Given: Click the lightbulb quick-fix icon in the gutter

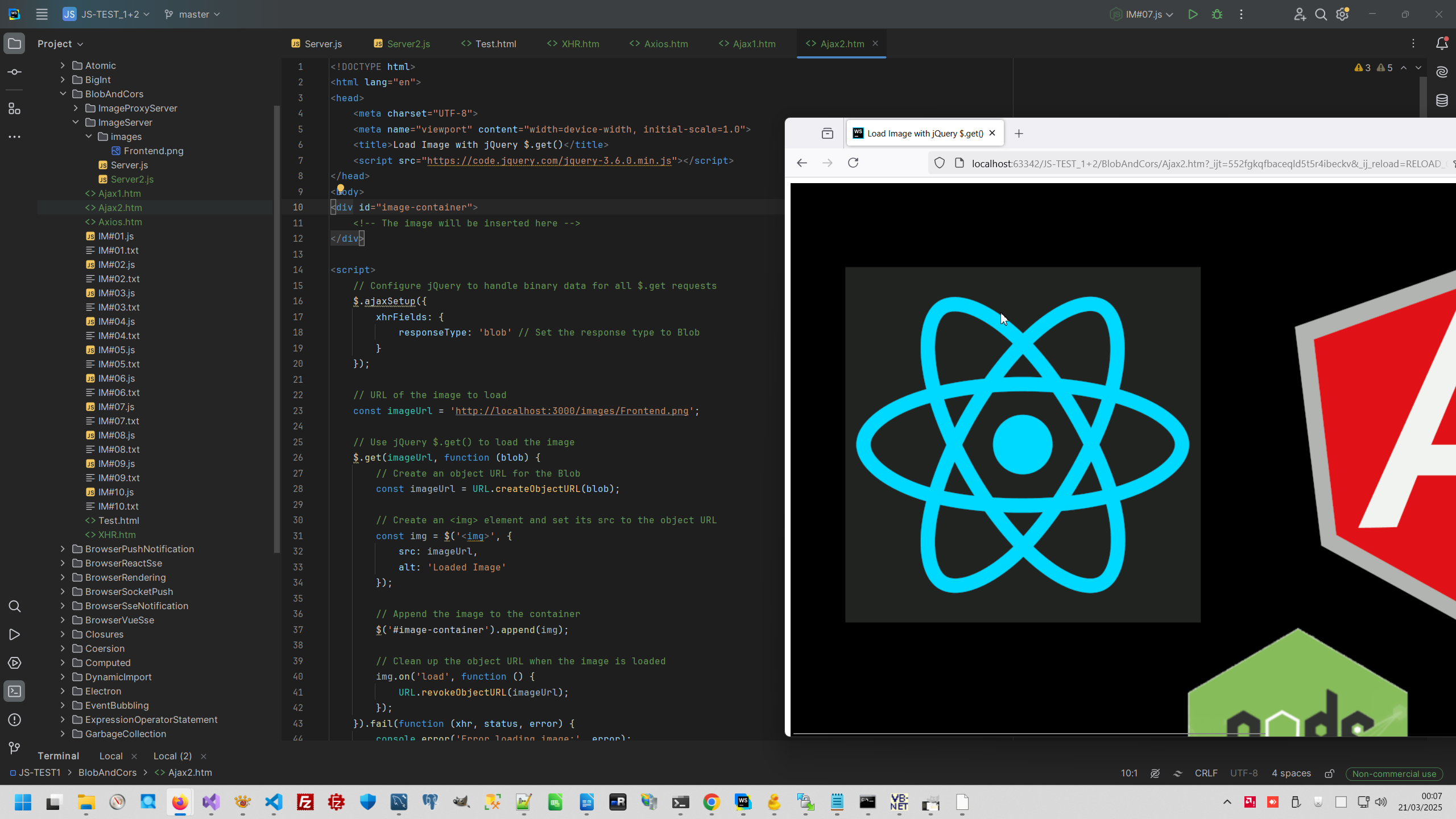Looking at the screenshot, I should pyautogui.click(x=340, y=188).
